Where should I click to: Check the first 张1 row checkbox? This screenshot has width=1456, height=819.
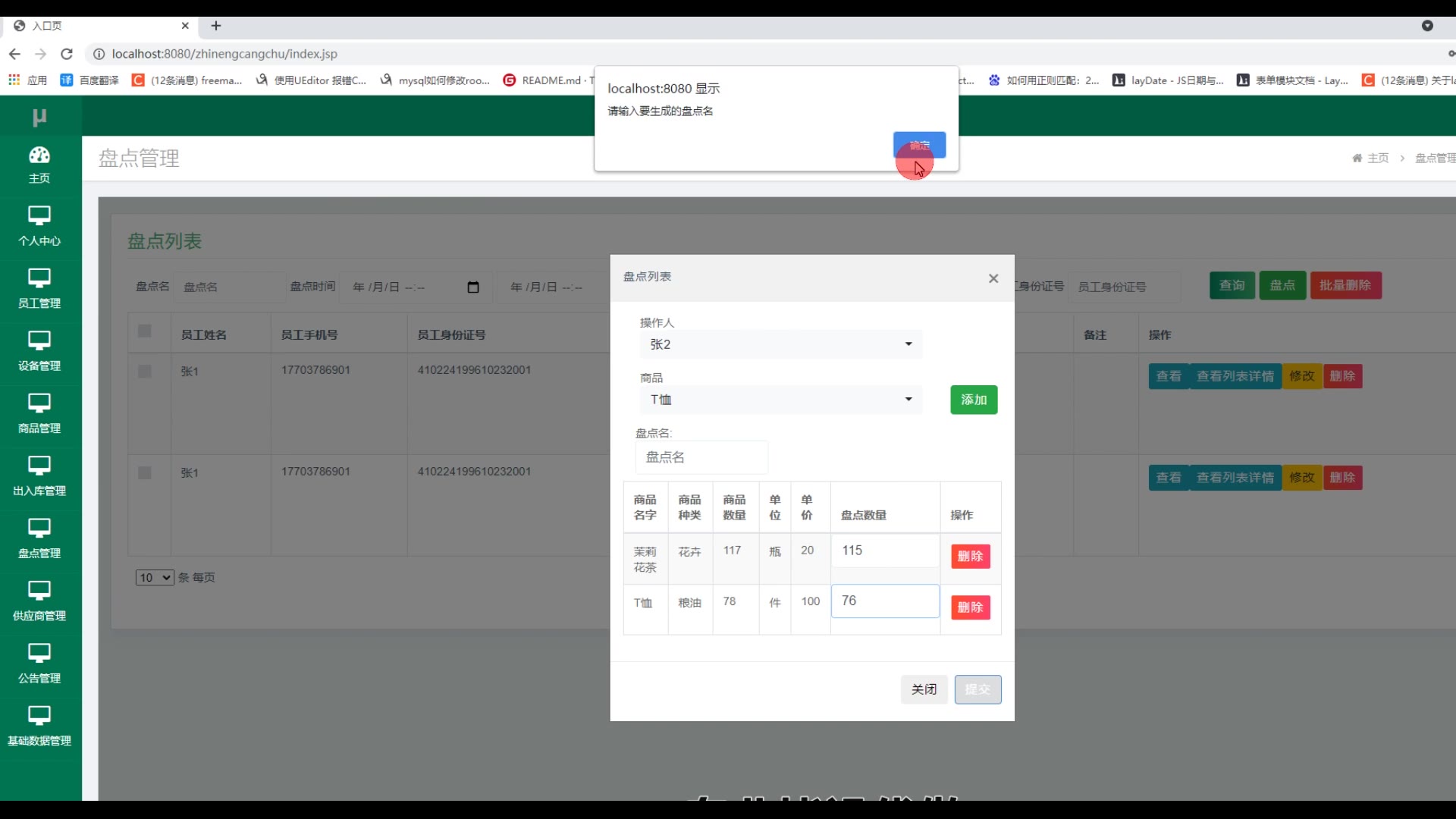pos(145,372)
